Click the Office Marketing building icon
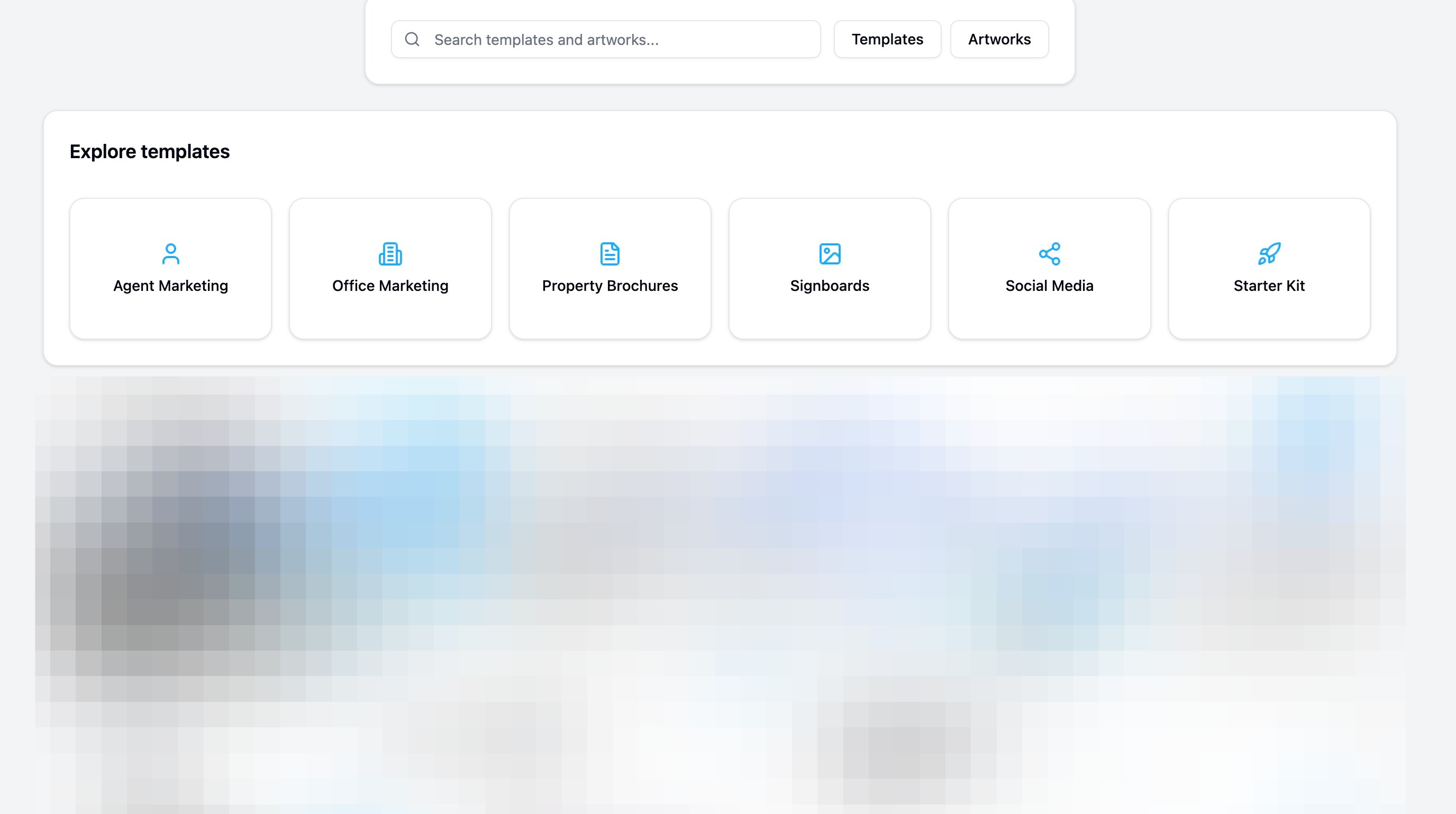Viewport: 1456px width, 814px height. point(390,254)
